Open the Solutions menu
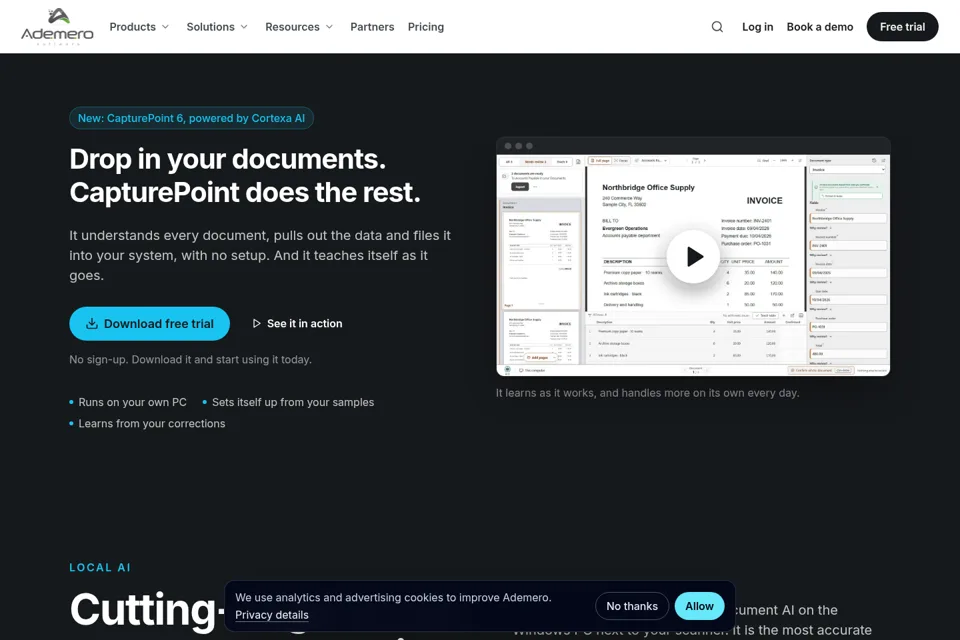 [x=217, y=27]
